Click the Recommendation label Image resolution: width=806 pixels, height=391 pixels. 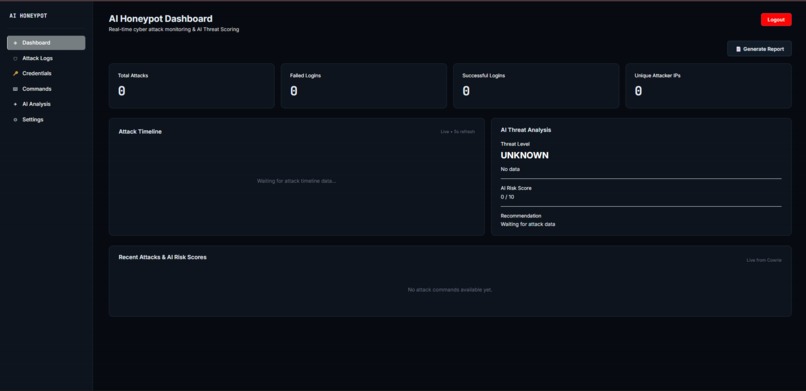(x=521, y=216)
